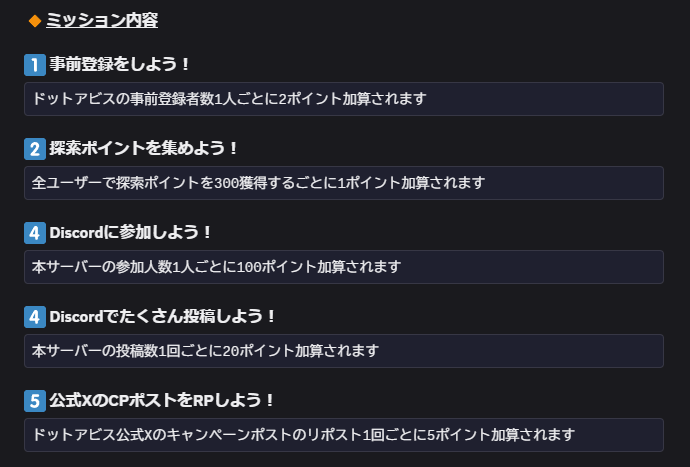Click the number badge beside Discordに参加しよう
Image resolution: width=690 pixels, height=467 pixels.
[x=35, y=233]
